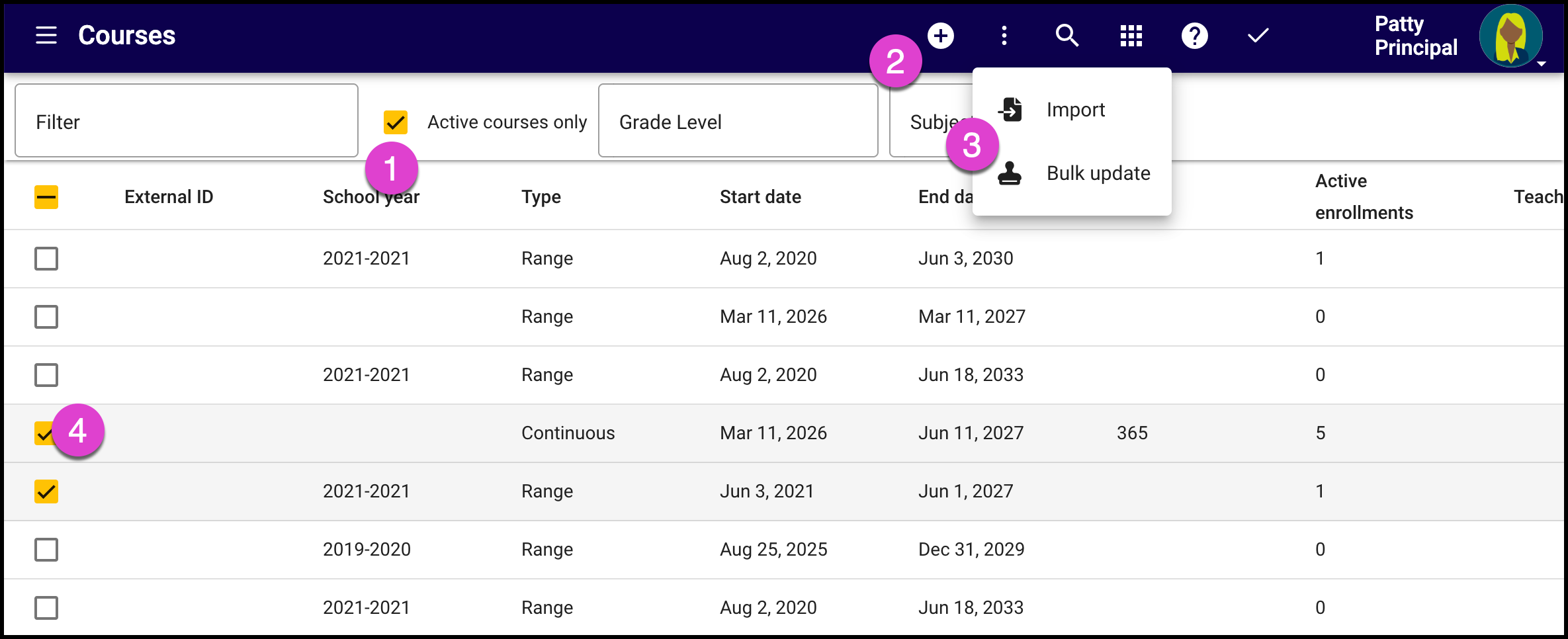
Task: Check the row ending Mar 11, 2027
Action: 46,317
